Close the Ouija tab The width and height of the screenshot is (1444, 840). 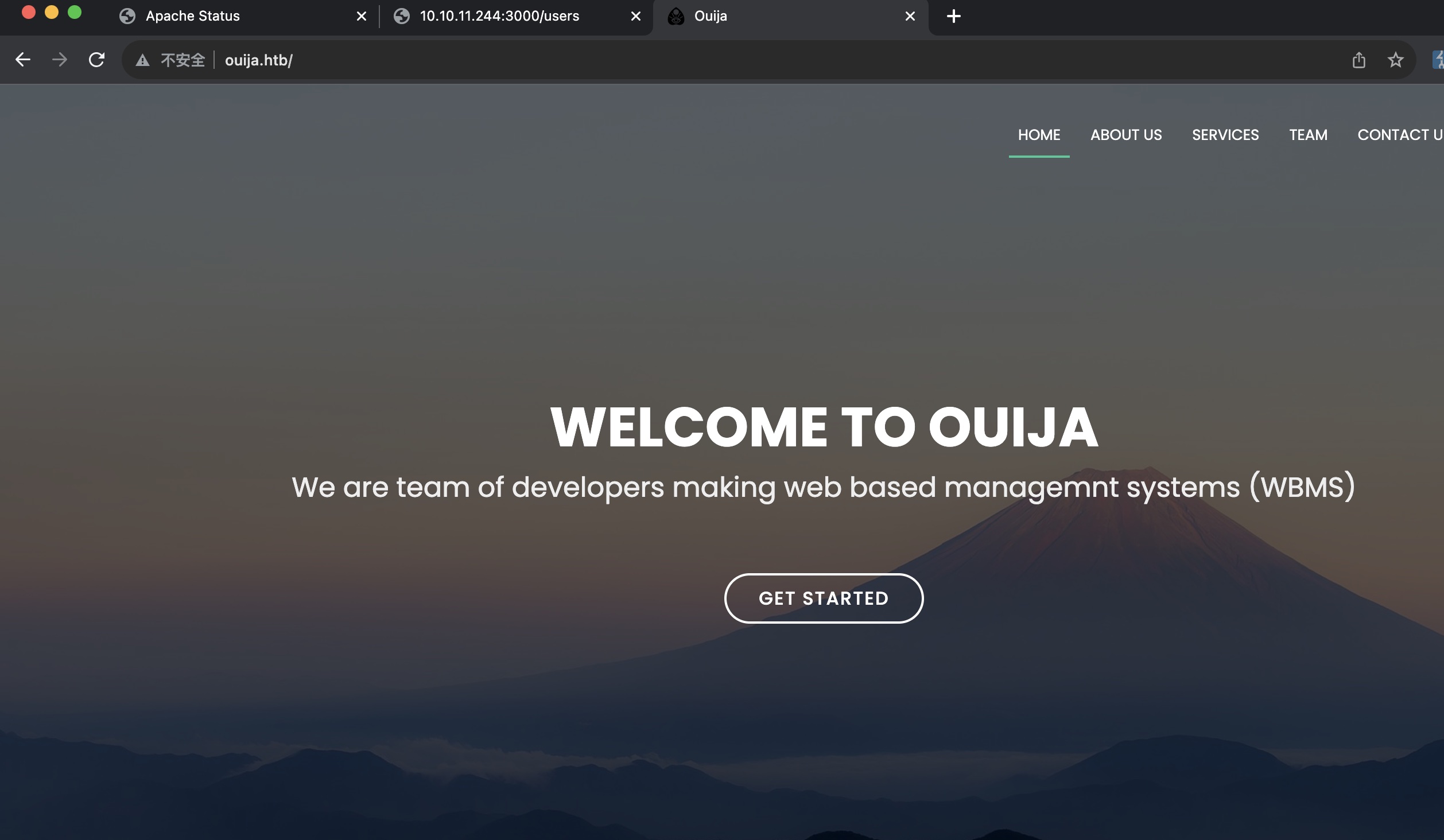910,16
